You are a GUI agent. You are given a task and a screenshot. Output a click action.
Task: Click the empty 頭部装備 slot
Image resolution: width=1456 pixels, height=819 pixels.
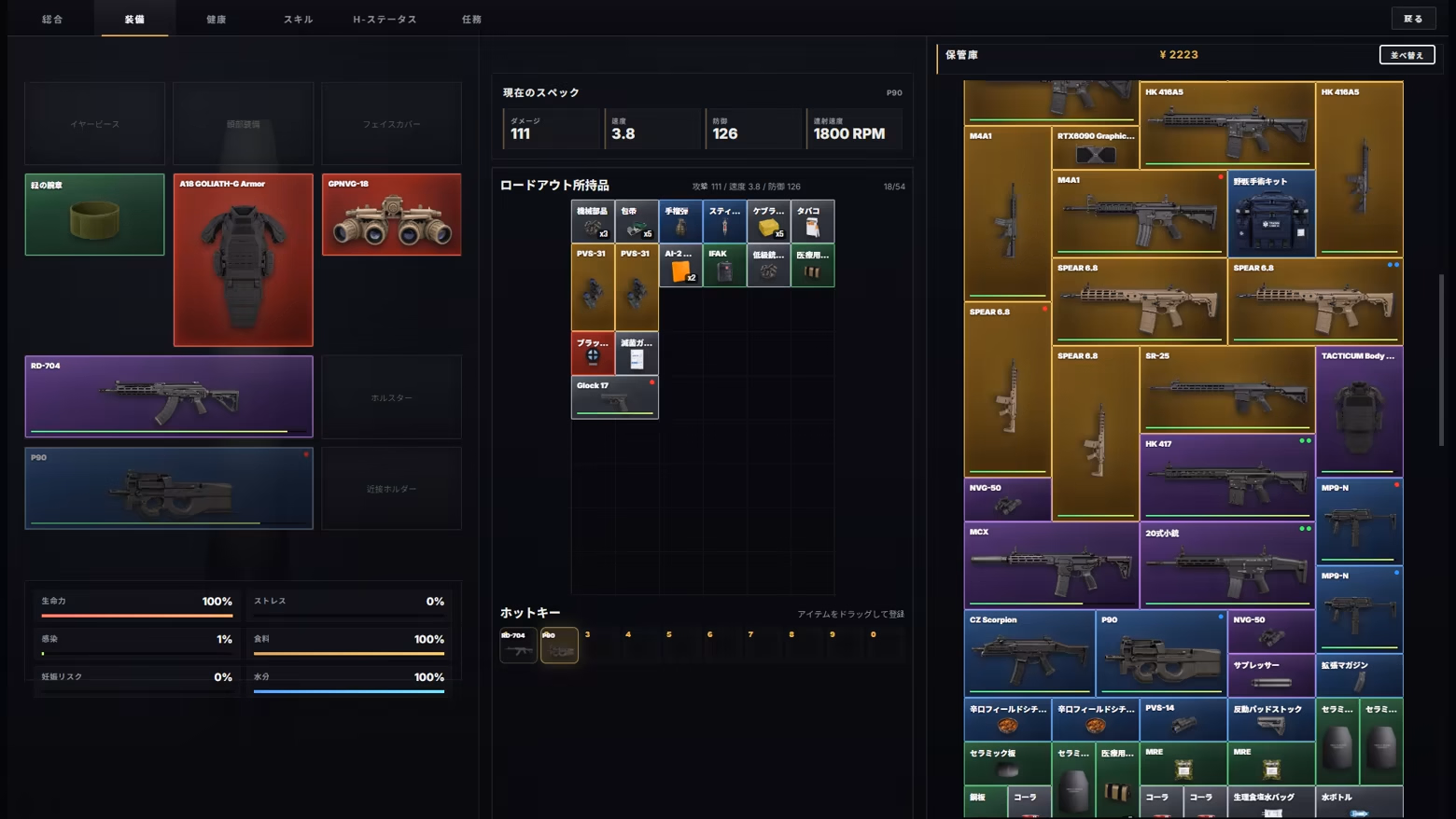pyautogui.click(x=244, y=123)
